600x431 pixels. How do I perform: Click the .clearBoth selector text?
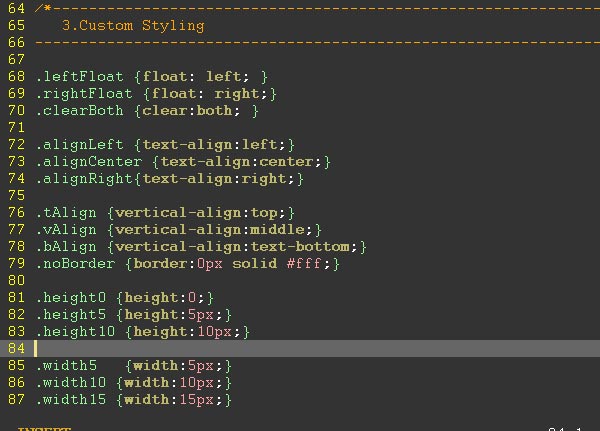[x=80, y=111]
